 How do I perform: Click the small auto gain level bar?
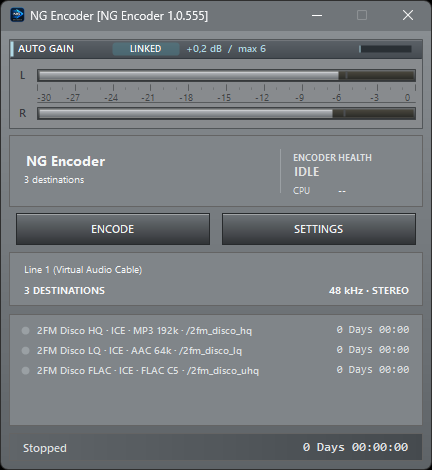pyautogui.click(x=385, y=49)
